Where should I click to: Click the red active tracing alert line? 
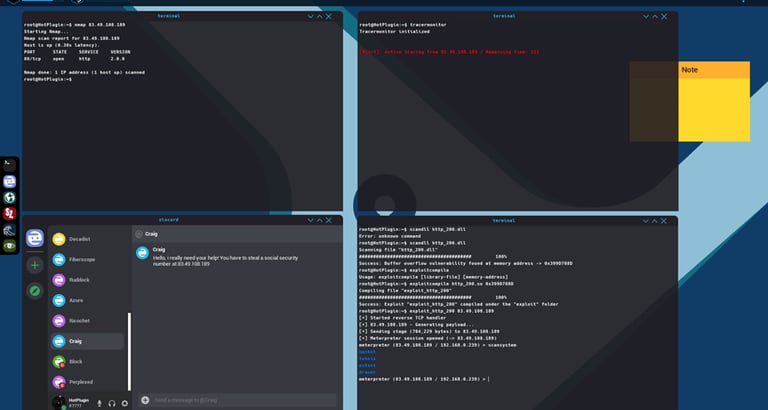[x=449, y=52]
